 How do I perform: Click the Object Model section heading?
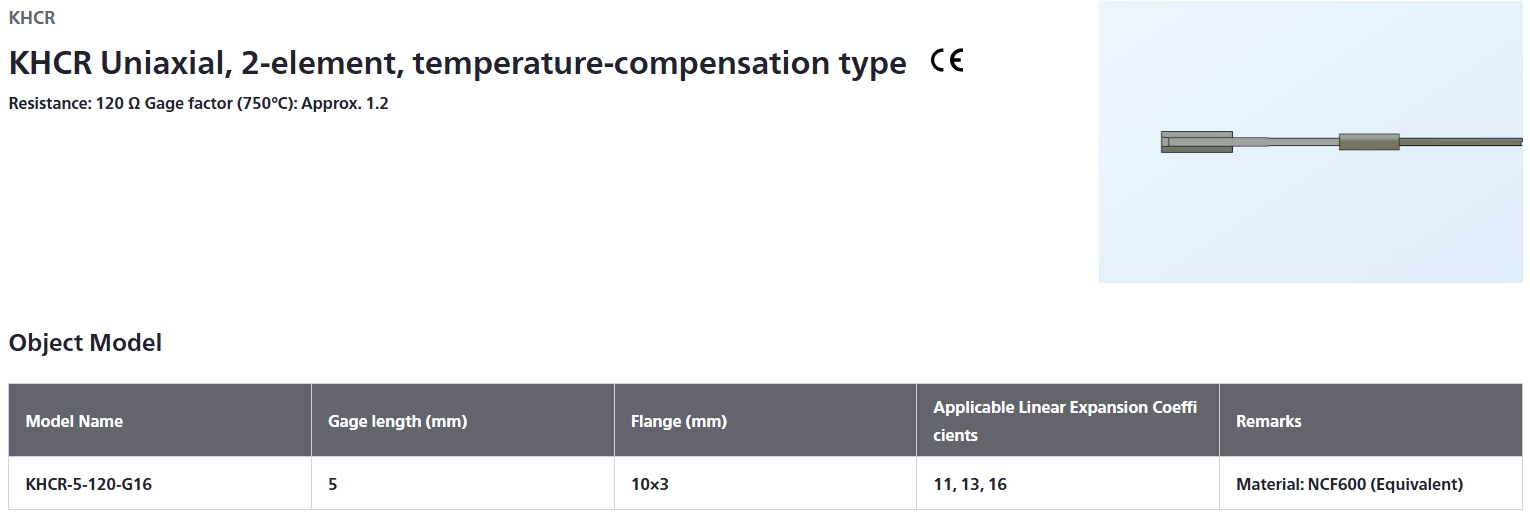tap(85, 343)
